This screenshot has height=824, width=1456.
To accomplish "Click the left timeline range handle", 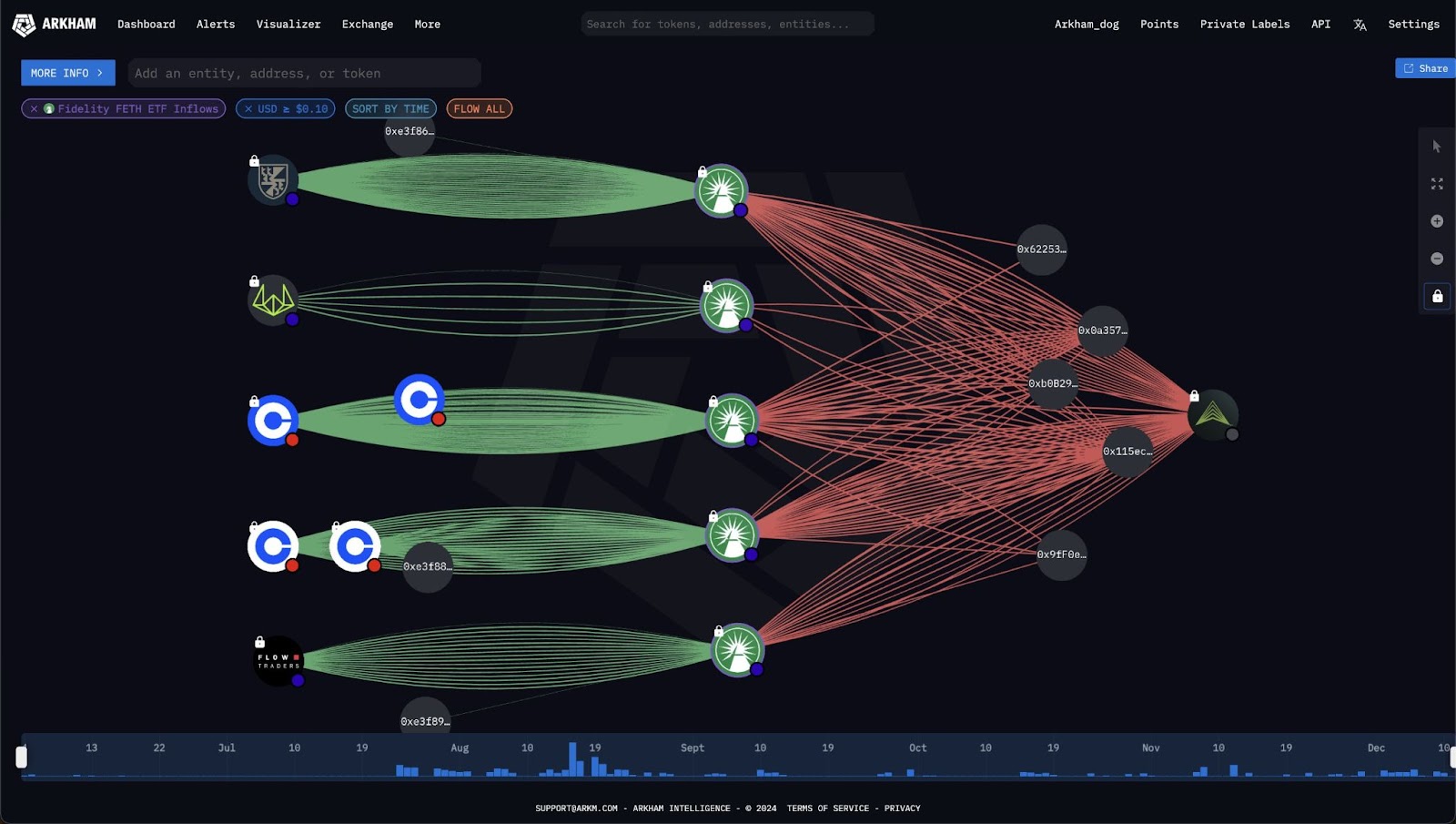I will click(22, 757).
